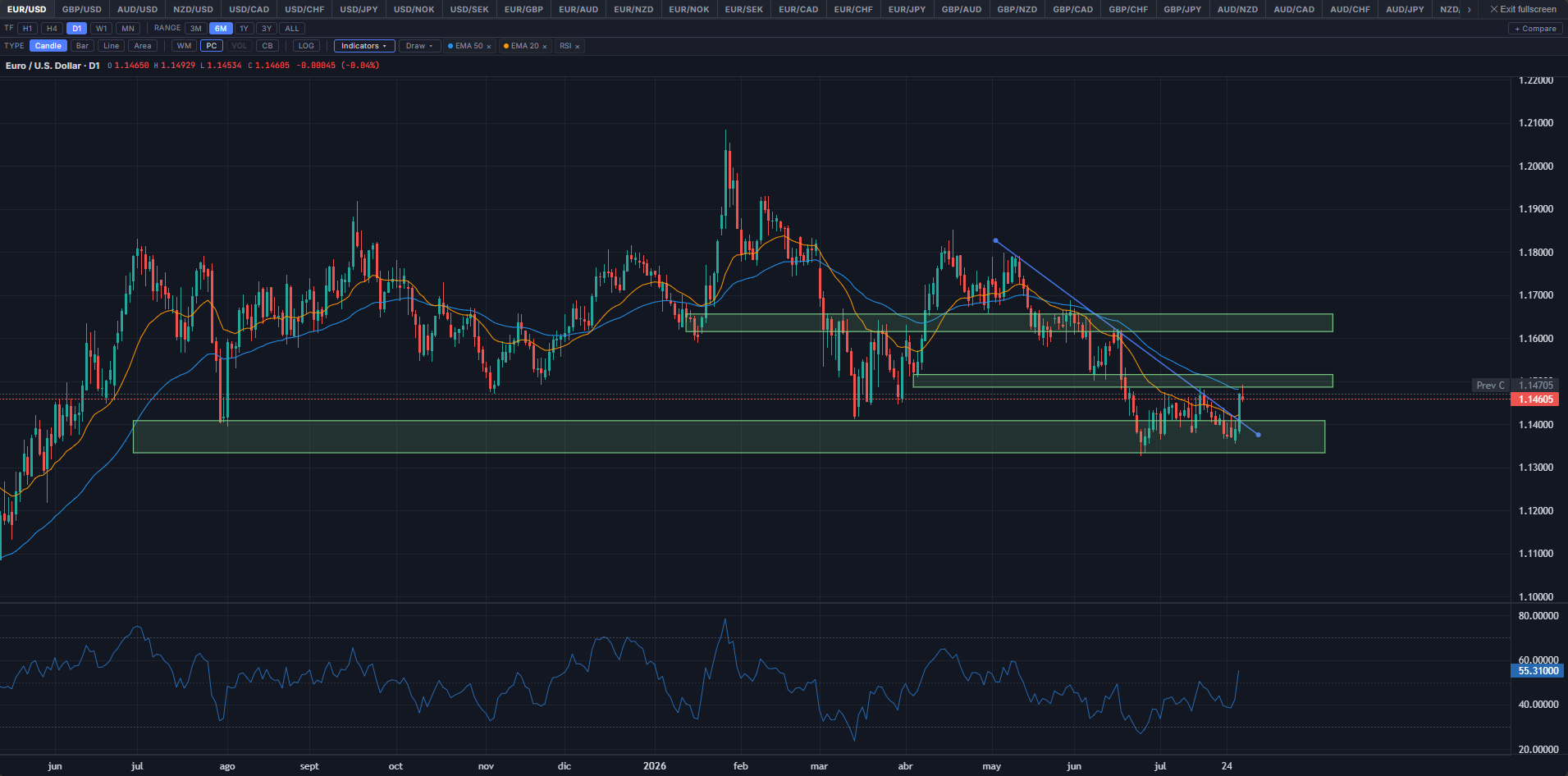Go to the GBP/AUD tab
1568x776 pixels.
pos(962,9)
